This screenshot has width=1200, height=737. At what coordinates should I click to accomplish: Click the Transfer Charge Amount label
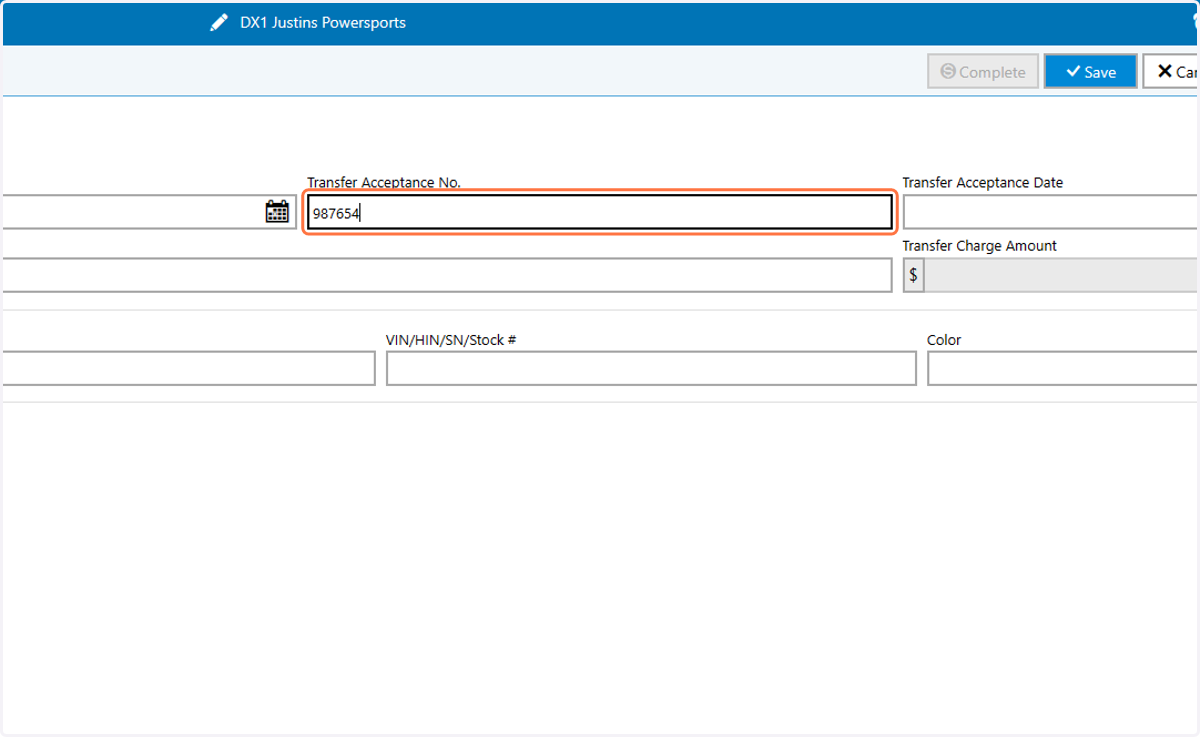[980, 246]
